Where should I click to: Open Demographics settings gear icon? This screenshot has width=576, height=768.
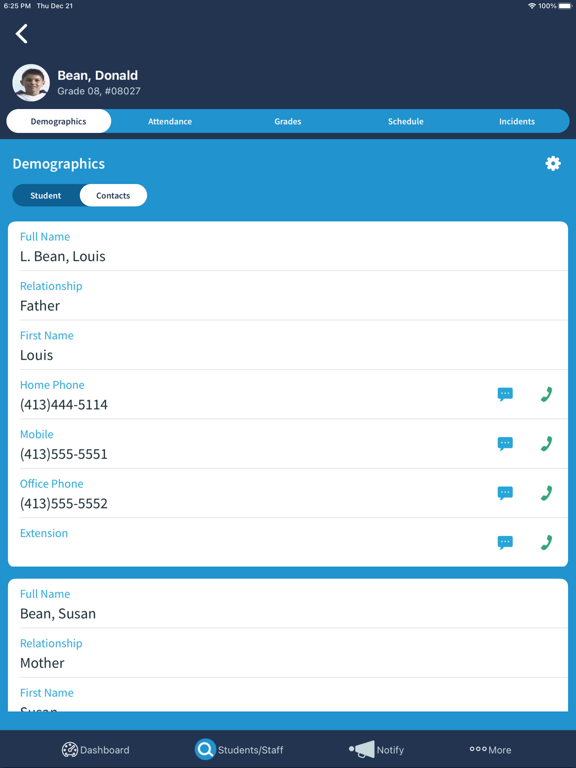click(x=553, y=164)
